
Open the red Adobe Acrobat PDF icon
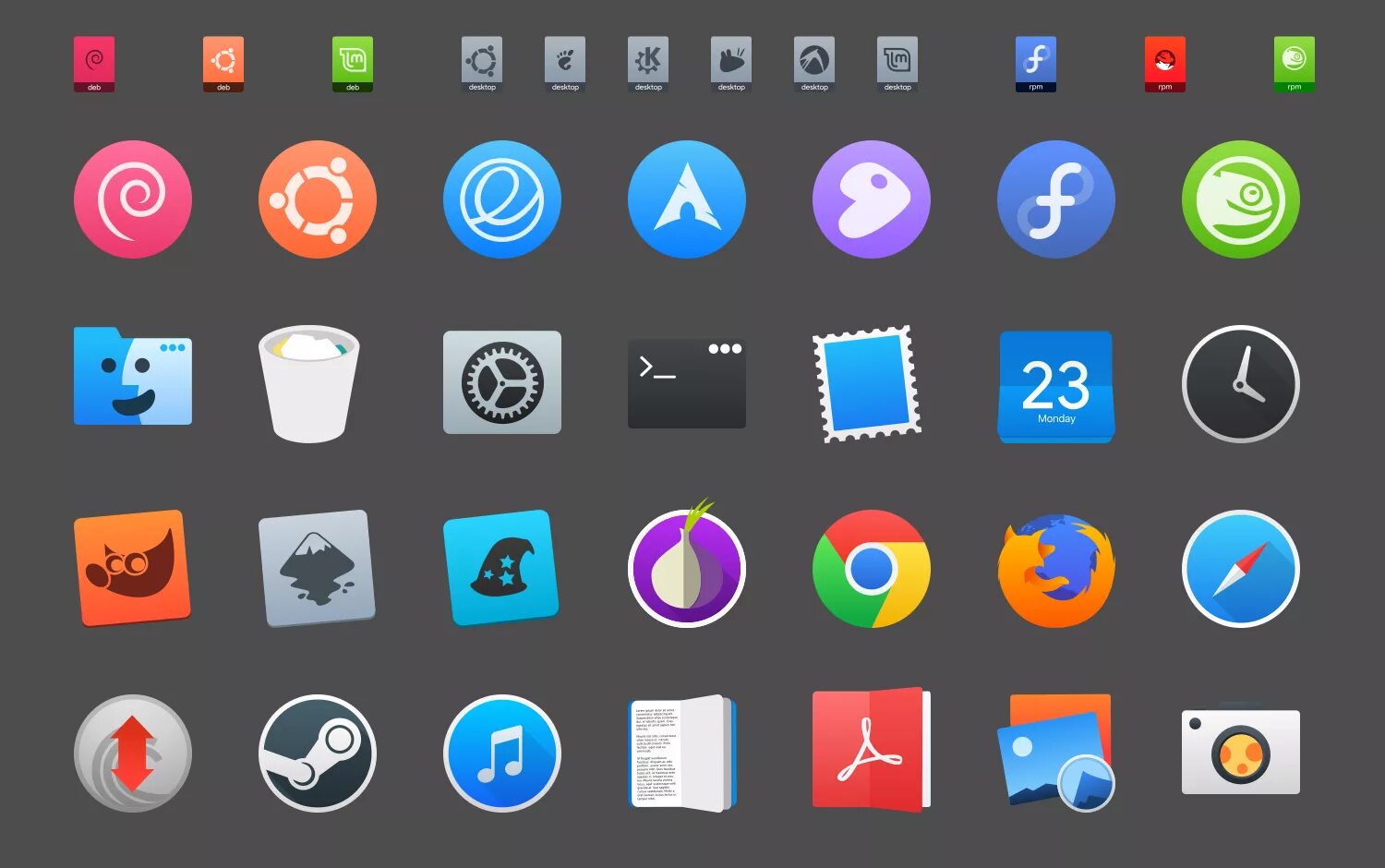coord(872,750)
